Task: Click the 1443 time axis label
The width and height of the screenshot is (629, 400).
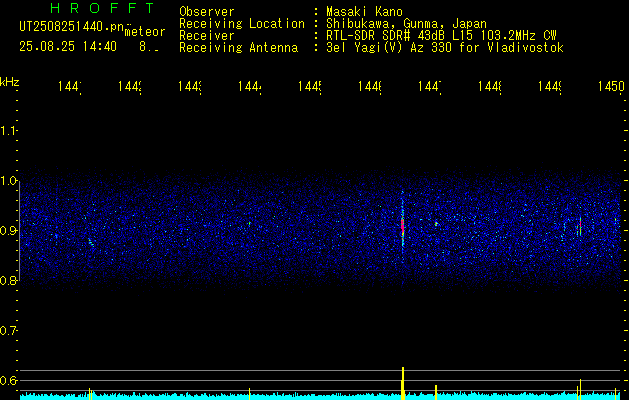Action: [x=190, y=86]
